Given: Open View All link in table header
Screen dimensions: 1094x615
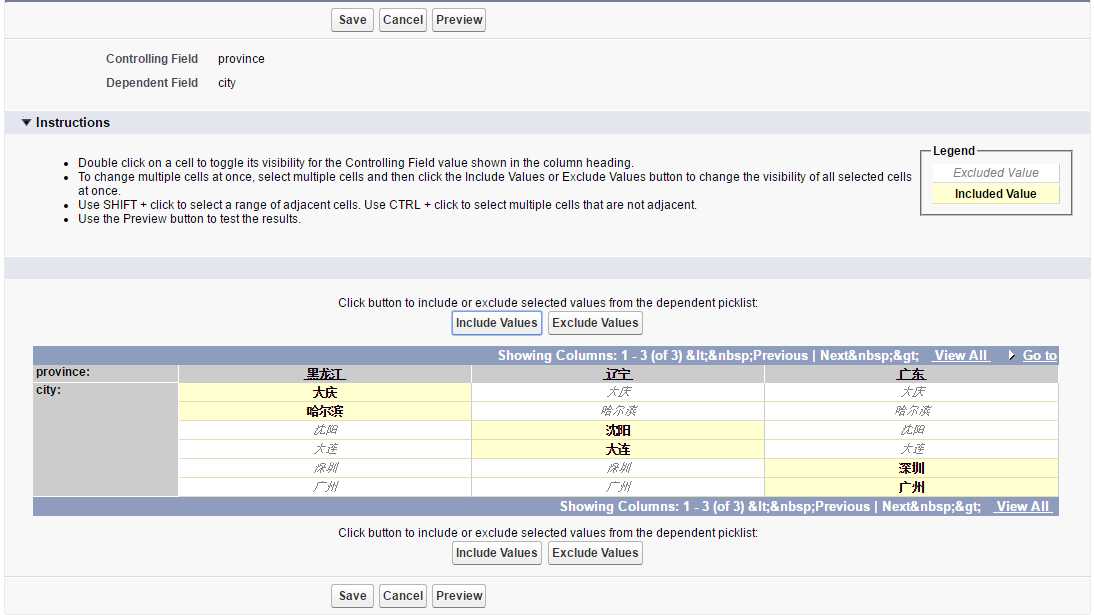Looking at the screenshot, I should click(x=961, y=355).
